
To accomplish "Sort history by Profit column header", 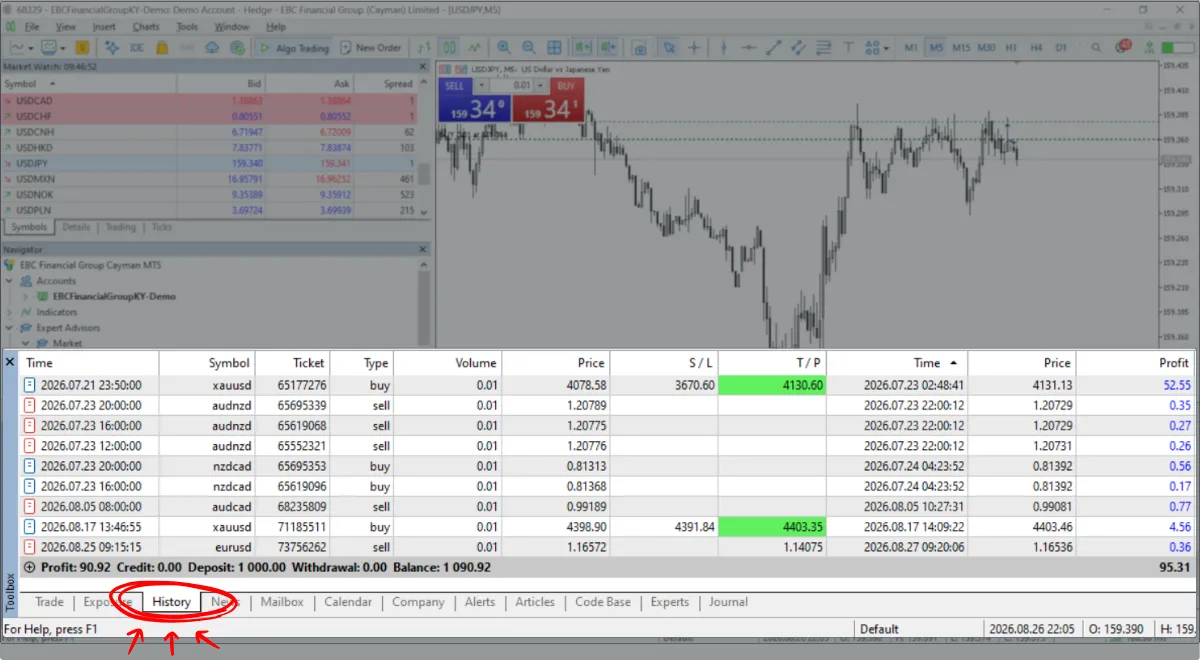I will 1136,363.
